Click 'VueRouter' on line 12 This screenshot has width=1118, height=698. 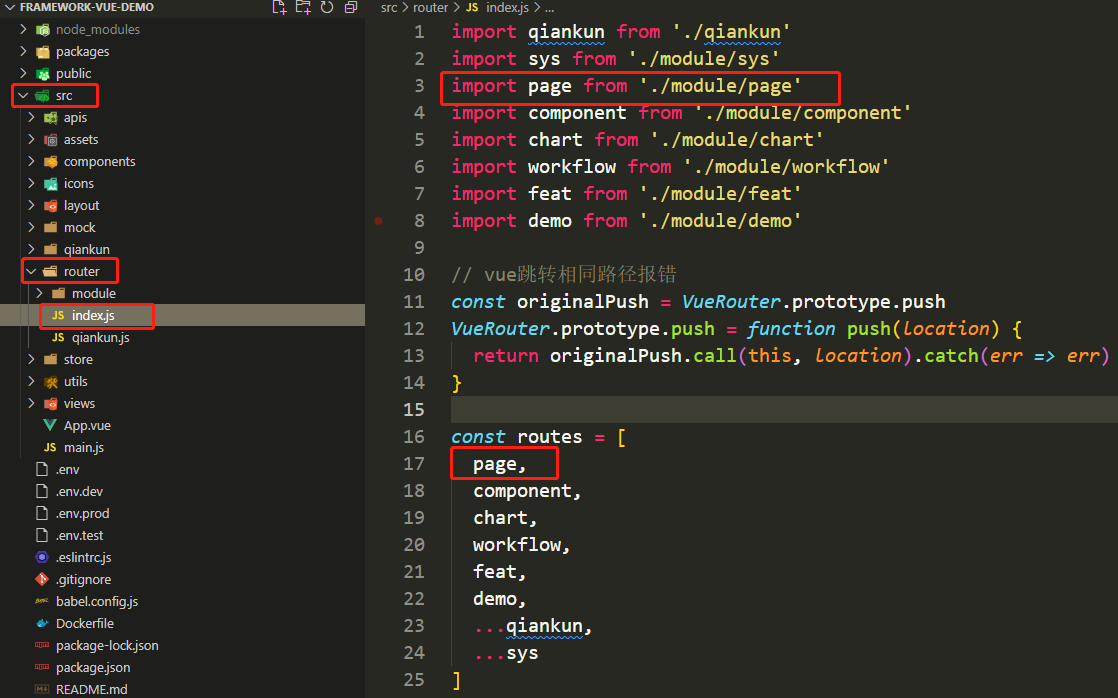pos(501,329)
